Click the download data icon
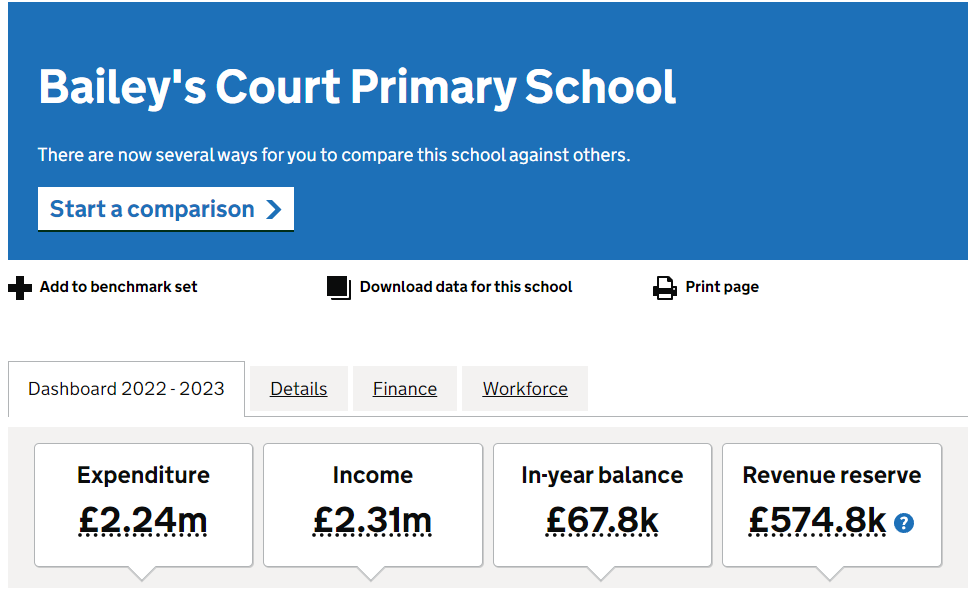 339,288
